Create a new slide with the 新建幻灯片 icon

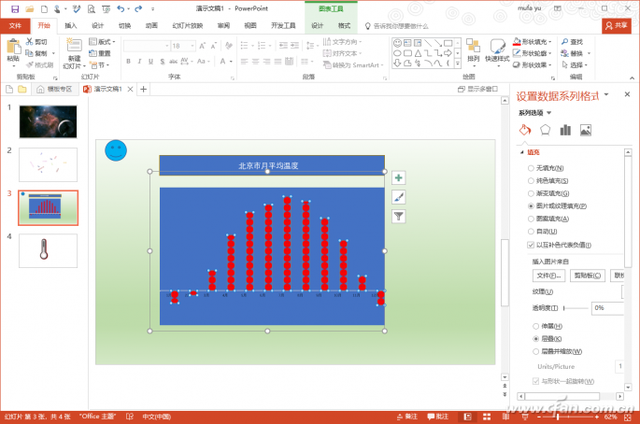pyautogui.click(x=74, y=45)
